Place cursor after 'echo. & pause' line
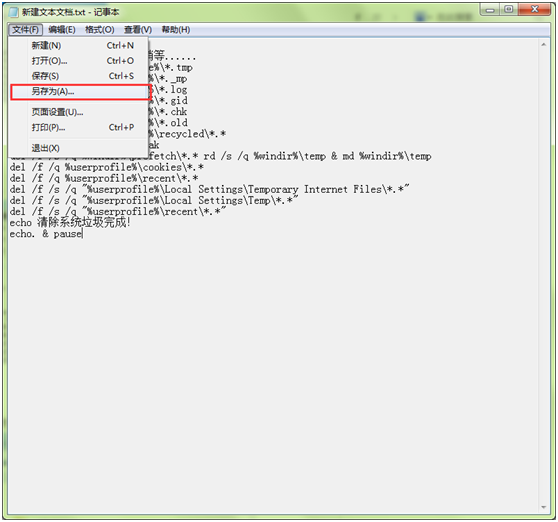The image size is (558, 522). 83,234
